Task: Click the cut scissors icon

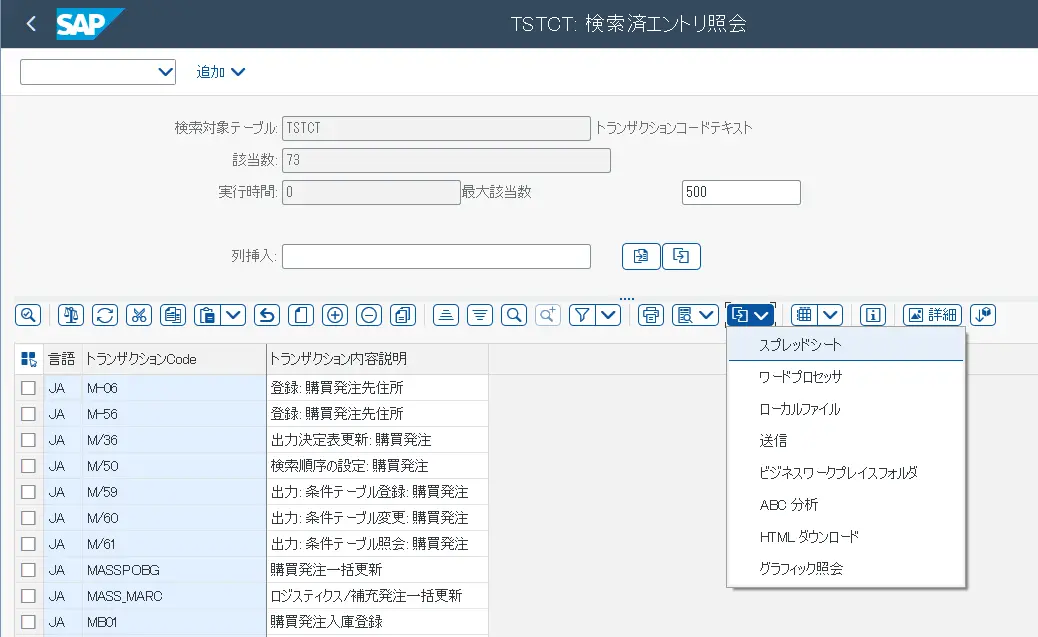Action: [x=139, y=315]
